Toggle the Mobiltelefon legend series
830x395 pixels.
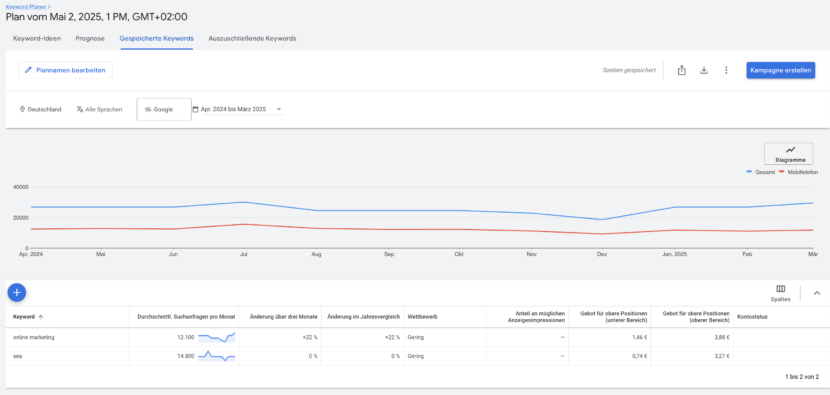click(799, 172)
